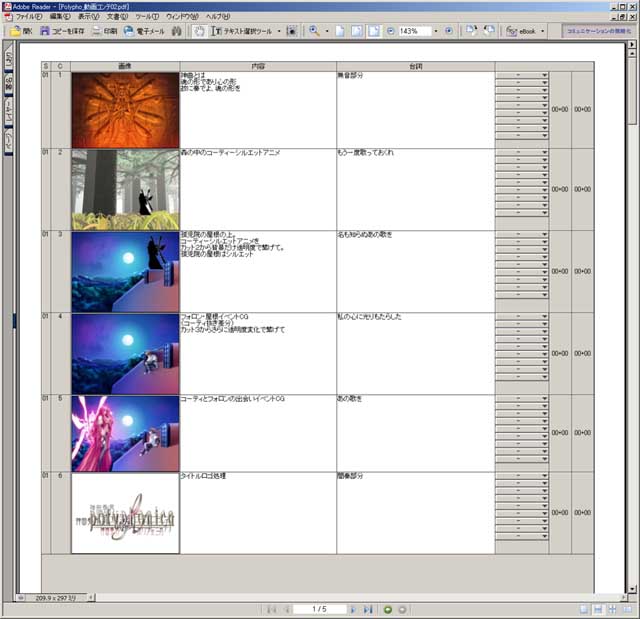Screen dimensions: 640x619
Task: Select the Hand tool
Action: coord(199,31)
